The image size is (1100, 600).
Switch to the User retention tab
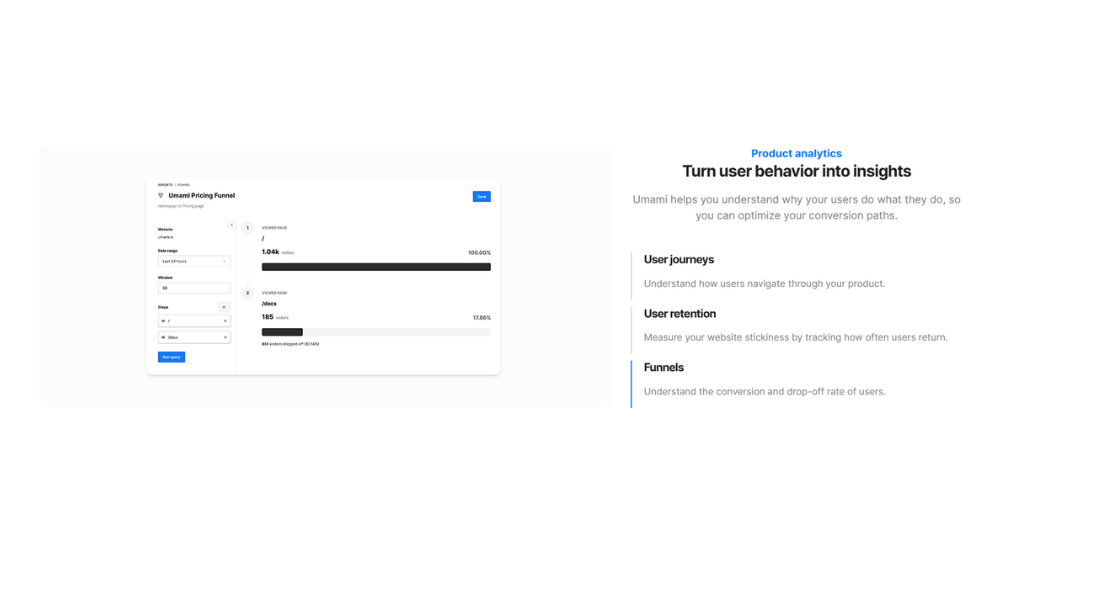pyautogui.click(x=680, y=314)
